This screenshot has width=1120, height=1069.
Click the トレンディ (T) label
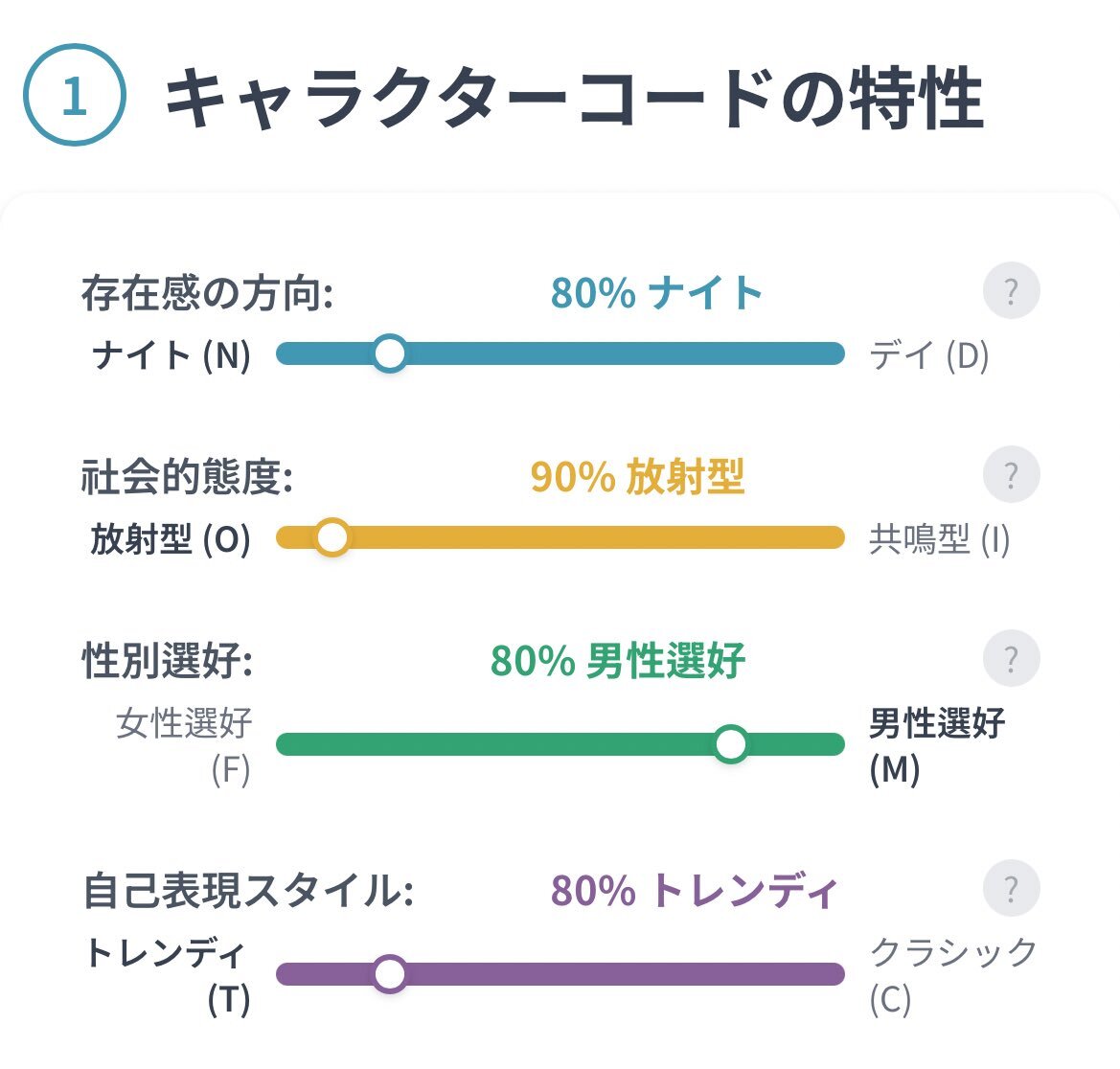point(167,975)
